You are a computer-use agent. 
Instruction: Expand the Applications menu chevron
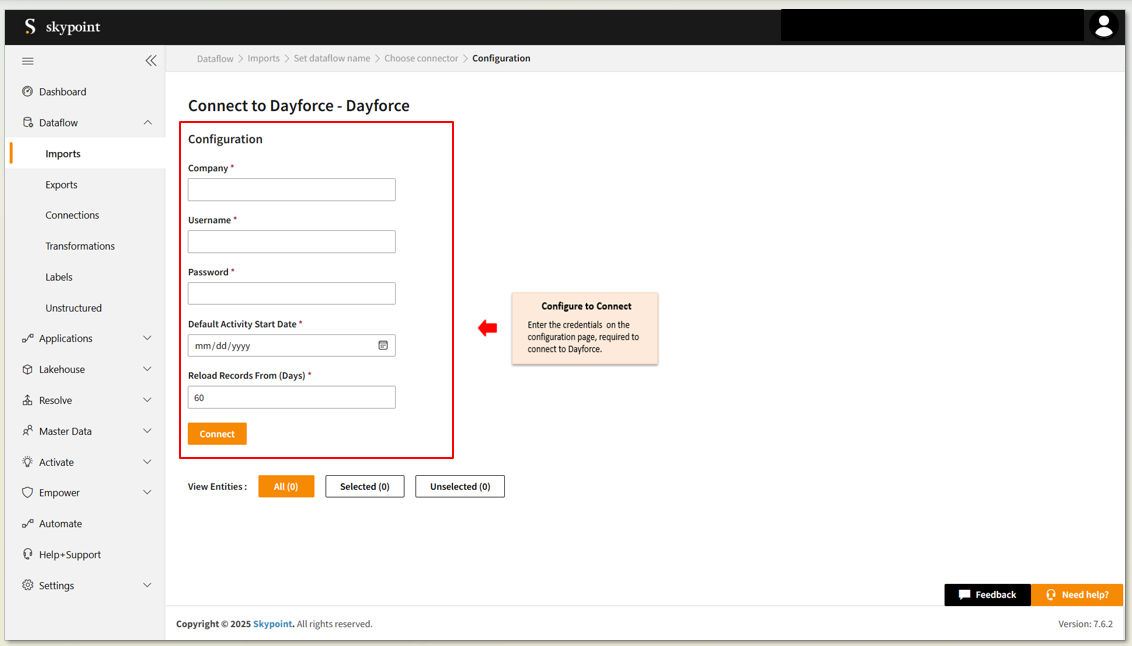[x=147, y=339]
